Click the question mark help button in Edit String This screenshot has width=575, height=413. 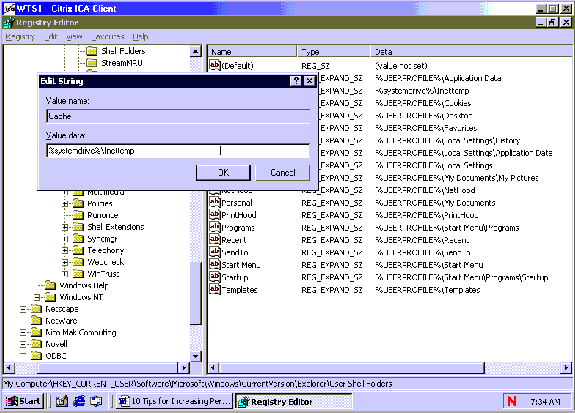pos(296,81)
